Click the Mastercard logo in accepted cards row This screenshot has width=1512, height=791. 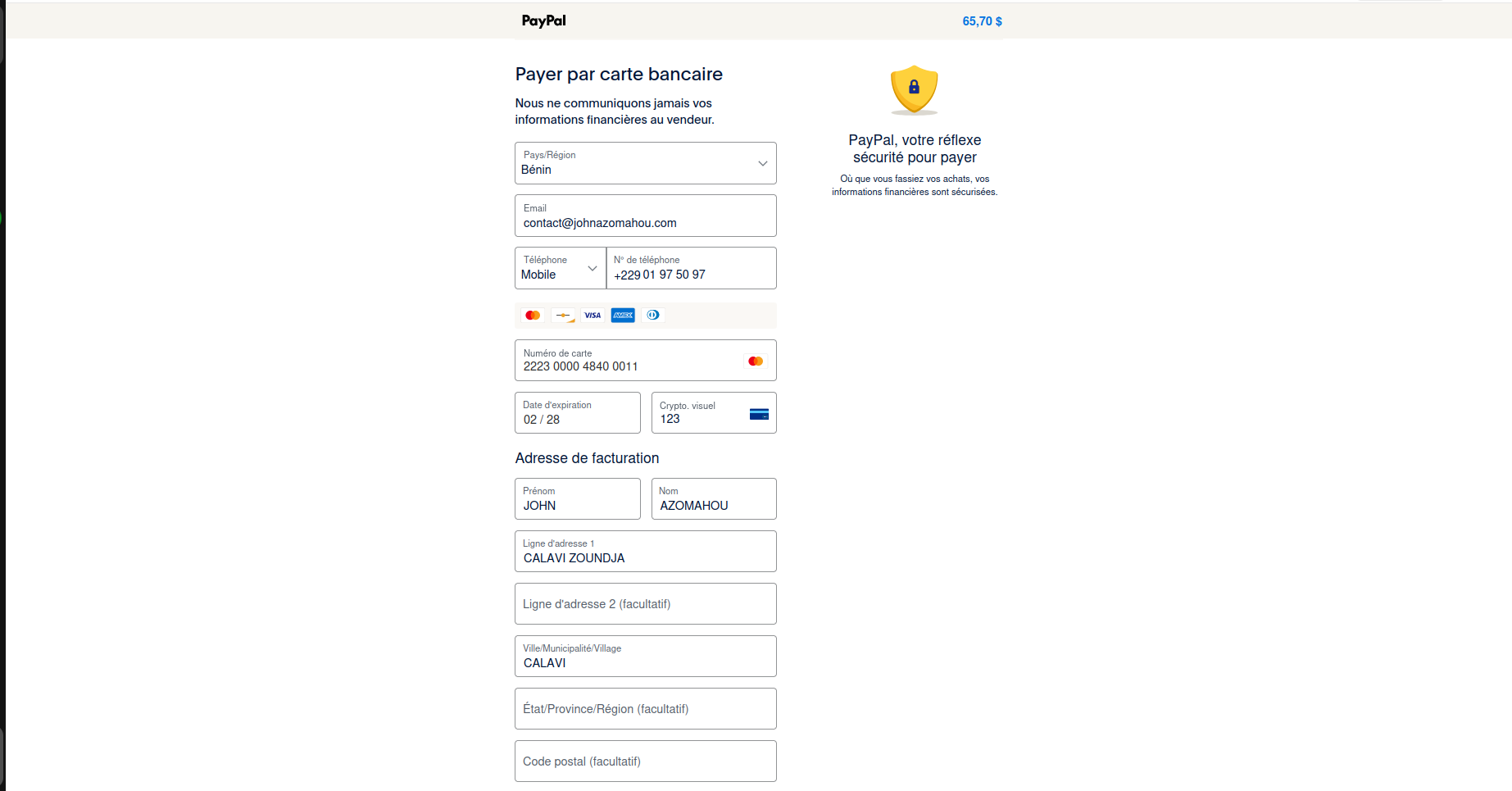[x=533, y=316]
